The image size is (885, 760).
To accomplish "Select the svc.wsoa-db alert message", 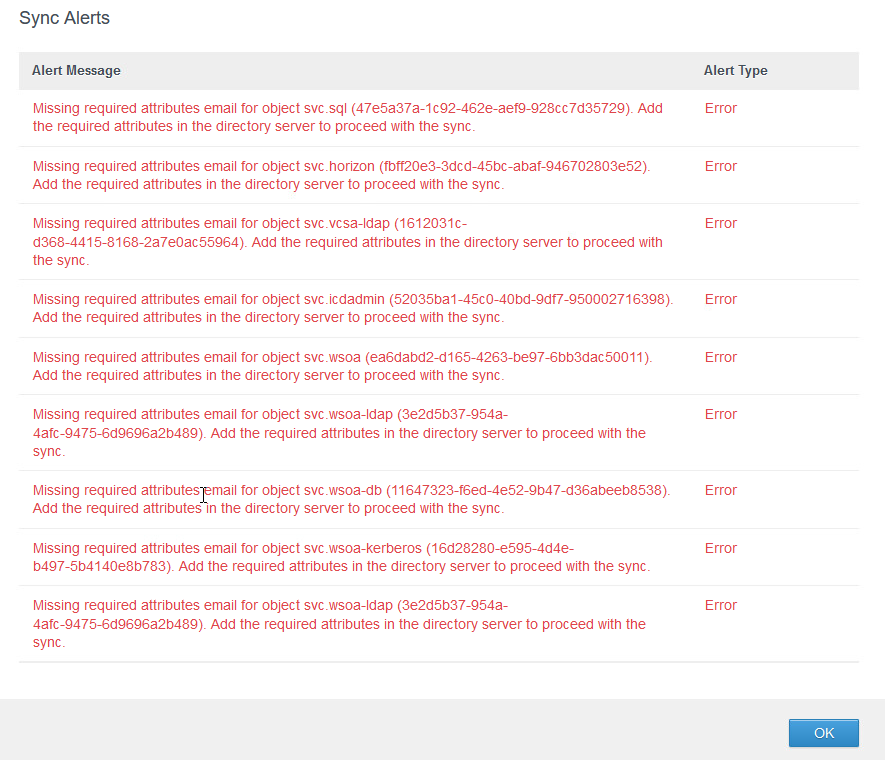I will tap(351, 499).
